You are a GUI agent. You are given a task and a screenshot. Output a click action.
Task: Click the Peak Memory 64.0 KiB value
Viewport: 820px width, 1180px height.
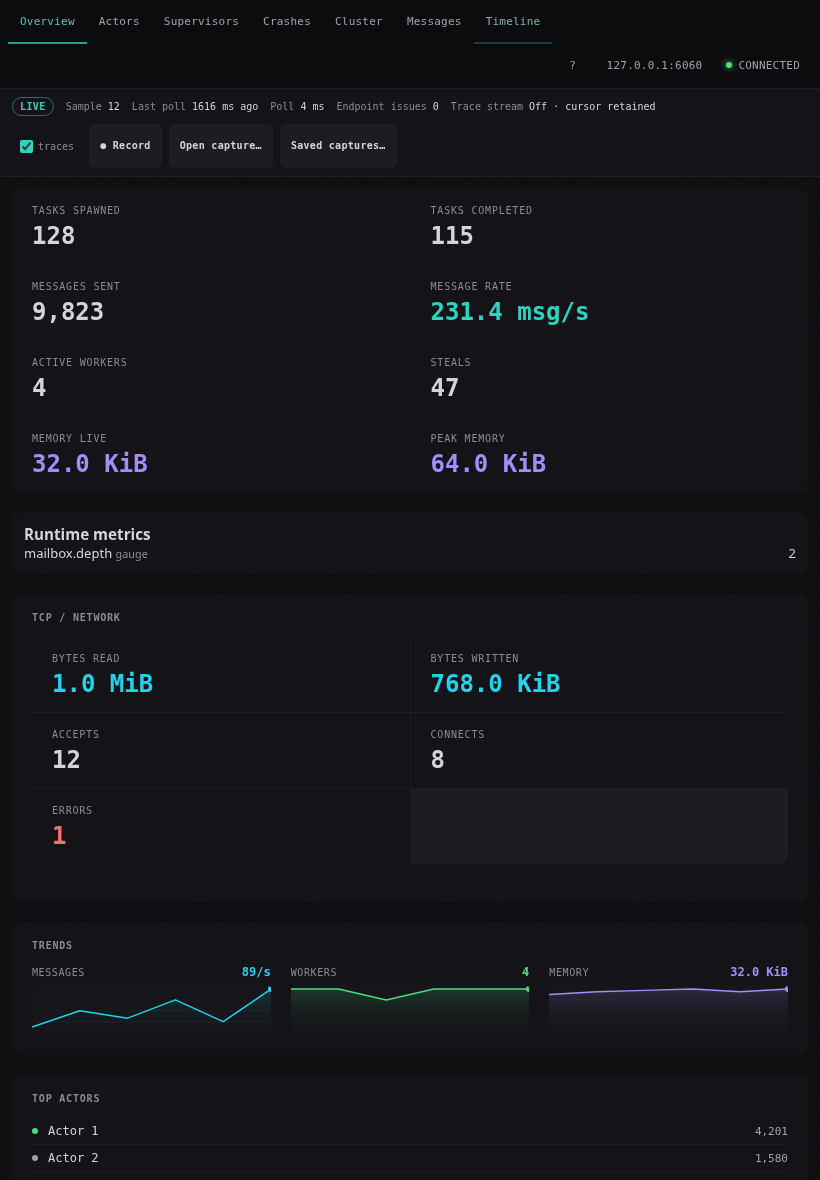(x=488, y=464)
